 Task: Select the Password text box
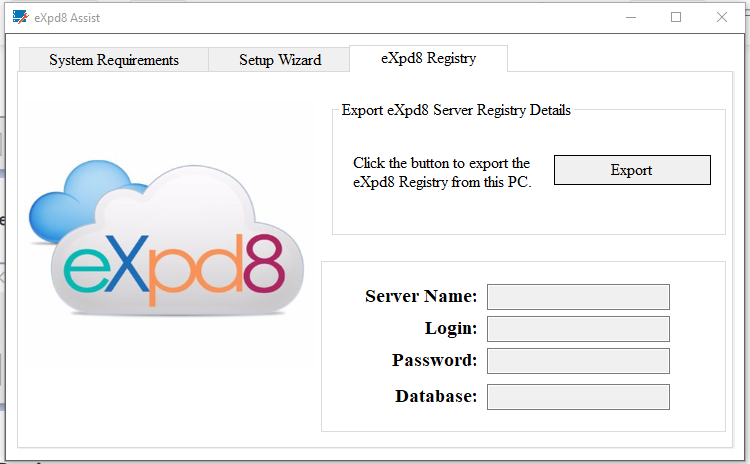(578, 361)
